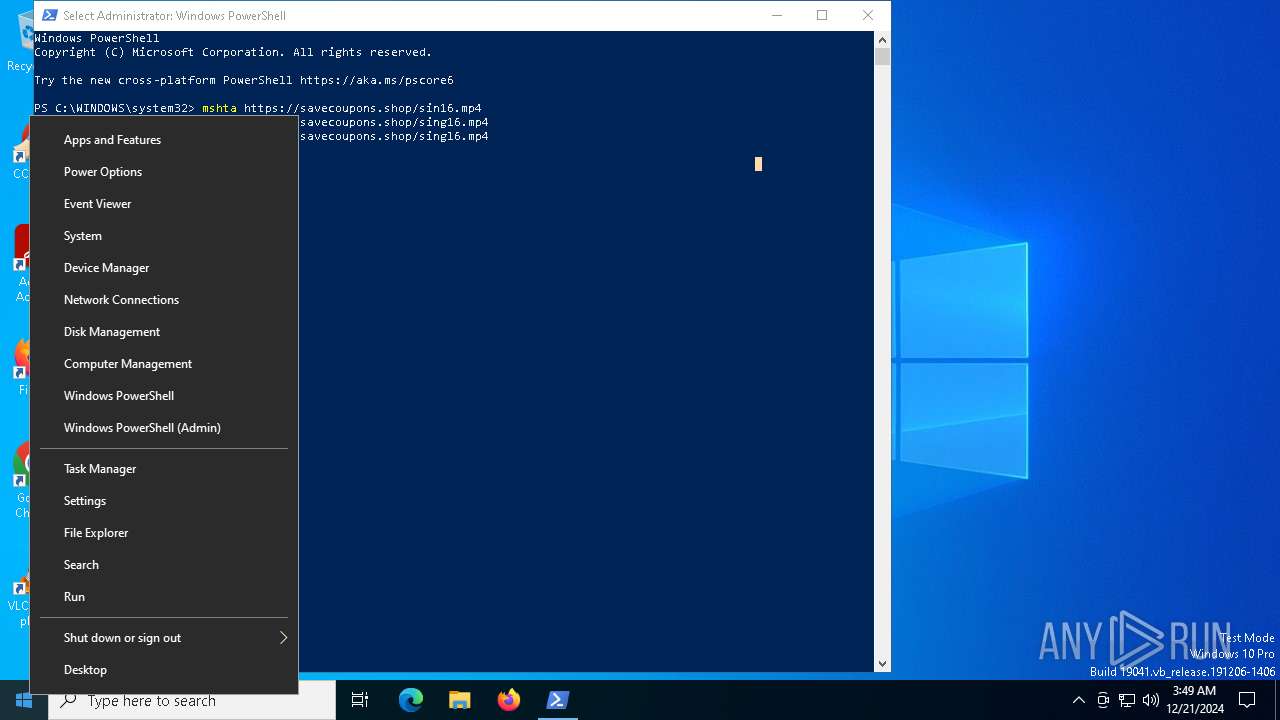Focus the taskbar search box
The image size is (1280, 720).
coord(192,700)
